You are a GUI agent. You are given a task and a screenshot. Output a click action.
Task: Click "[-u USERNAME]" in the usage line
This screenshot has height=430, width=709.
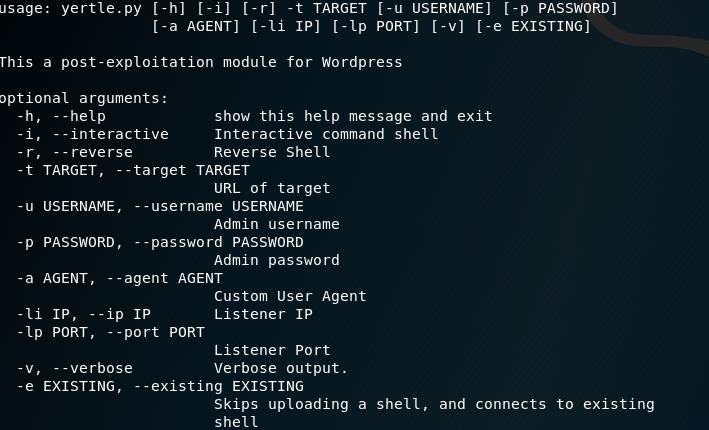(434, 8)
